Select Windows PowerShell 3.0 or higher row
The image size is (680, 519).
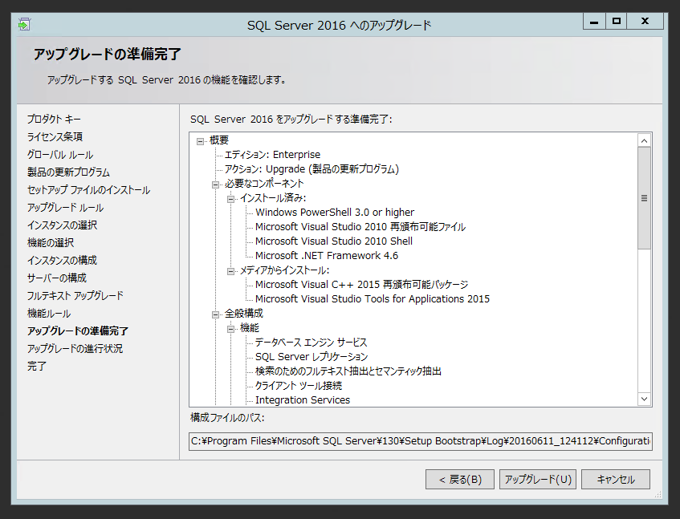point(335,212)
